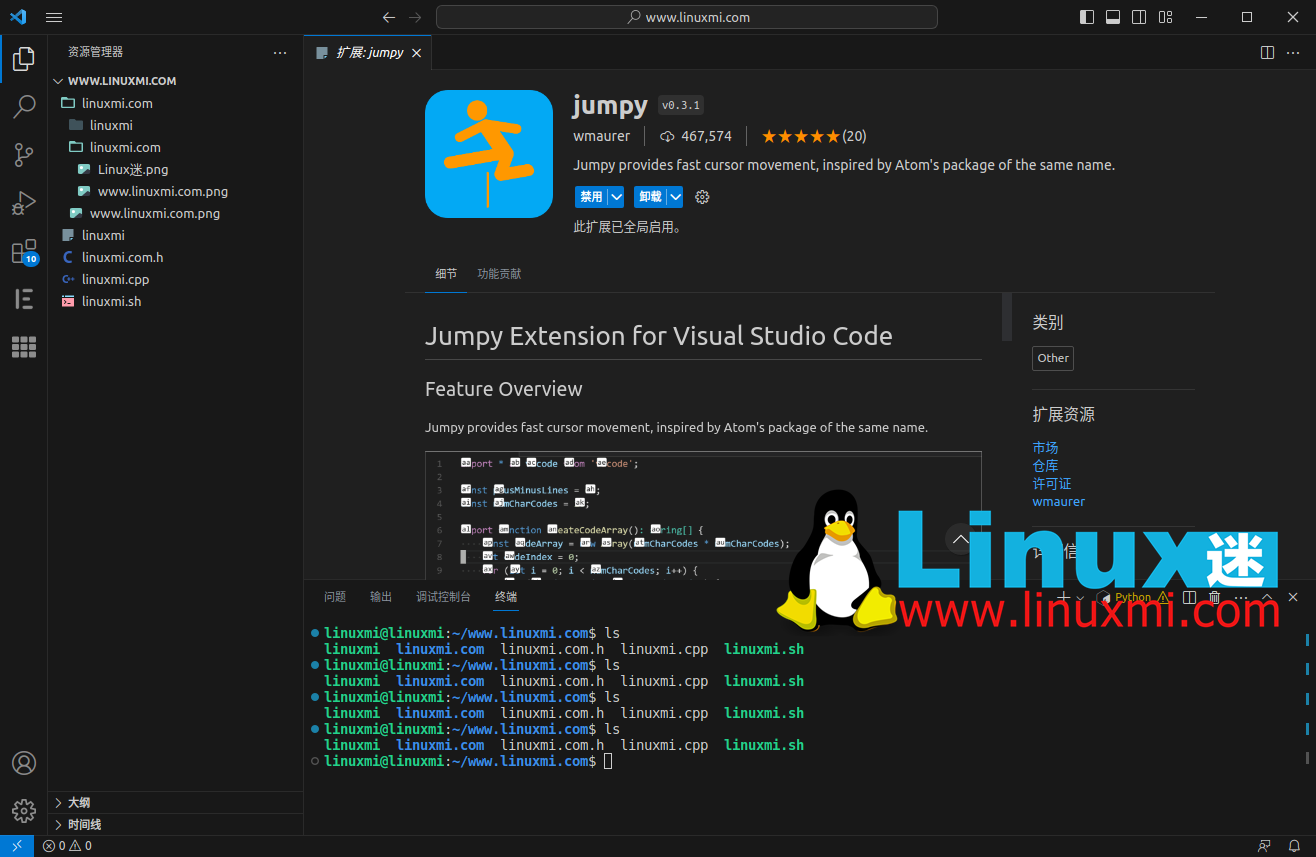Viewport: 1316px width, 857px height.
Task: Click the command center search box
Action: 687,17
